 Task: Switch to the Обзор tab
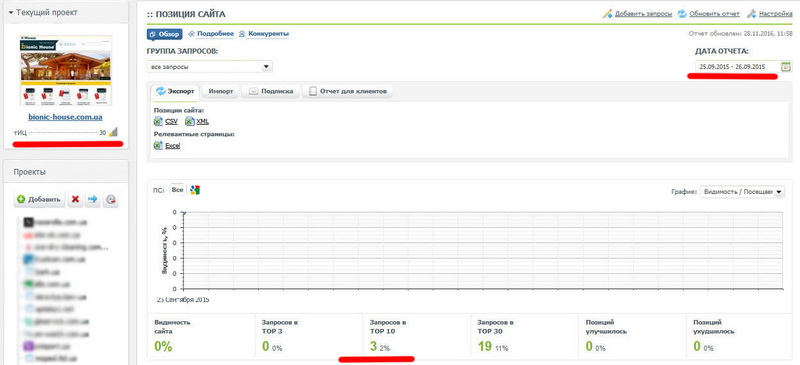pyautogui.click(x=164, y=34)
